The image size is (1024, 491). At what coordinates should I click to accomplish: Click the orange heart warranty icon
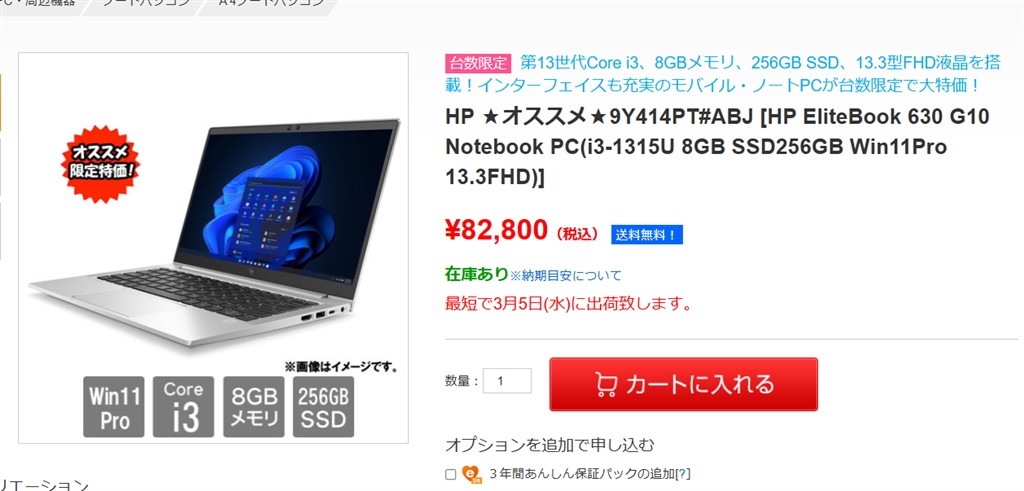point(472,474)
